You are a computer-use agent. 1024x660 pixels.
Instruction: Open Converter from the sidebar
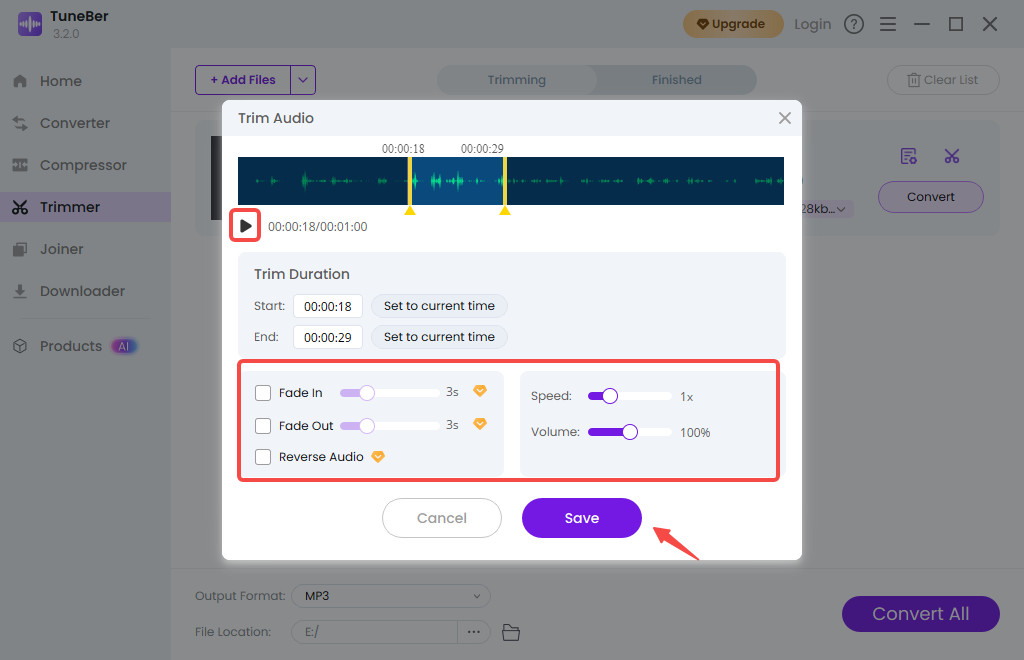[x=75, y=123]
